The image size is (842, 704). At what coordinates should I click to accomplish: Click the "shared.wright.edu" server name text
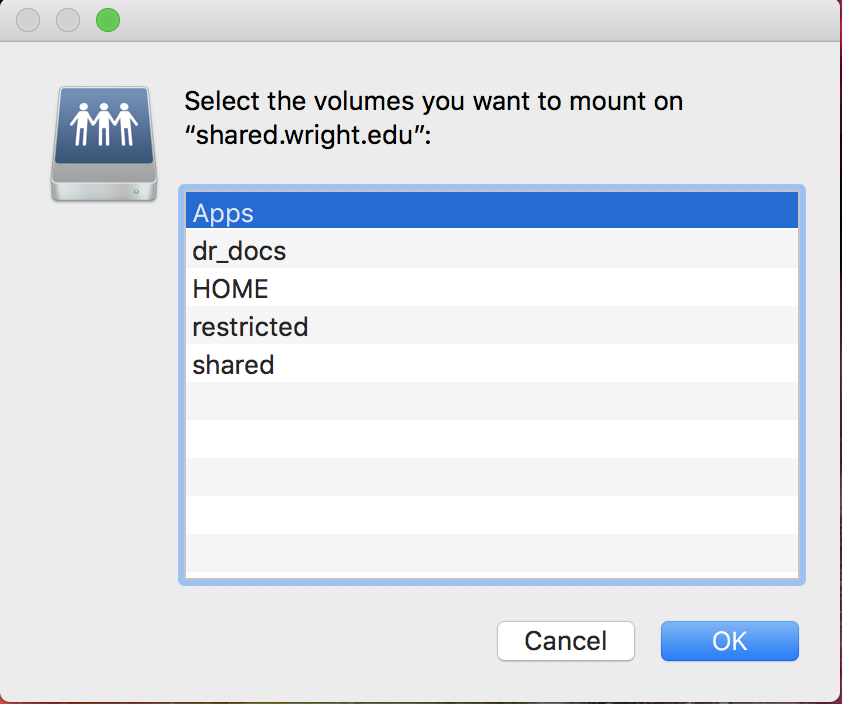coord(306,136)
